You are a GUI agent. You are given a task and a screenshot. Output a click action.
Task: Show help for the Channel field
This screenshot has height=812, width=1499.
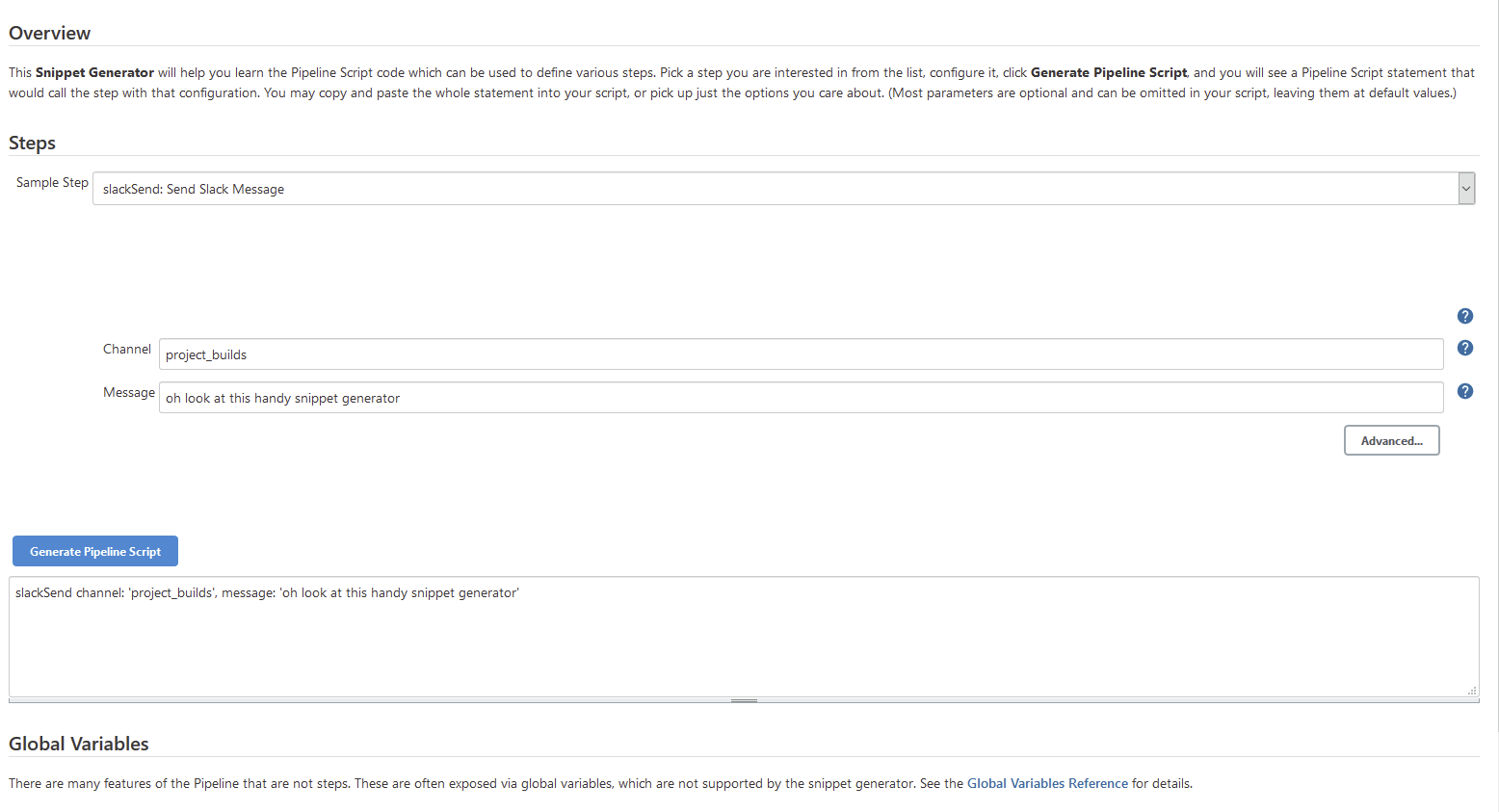[x=1464, y=348]
